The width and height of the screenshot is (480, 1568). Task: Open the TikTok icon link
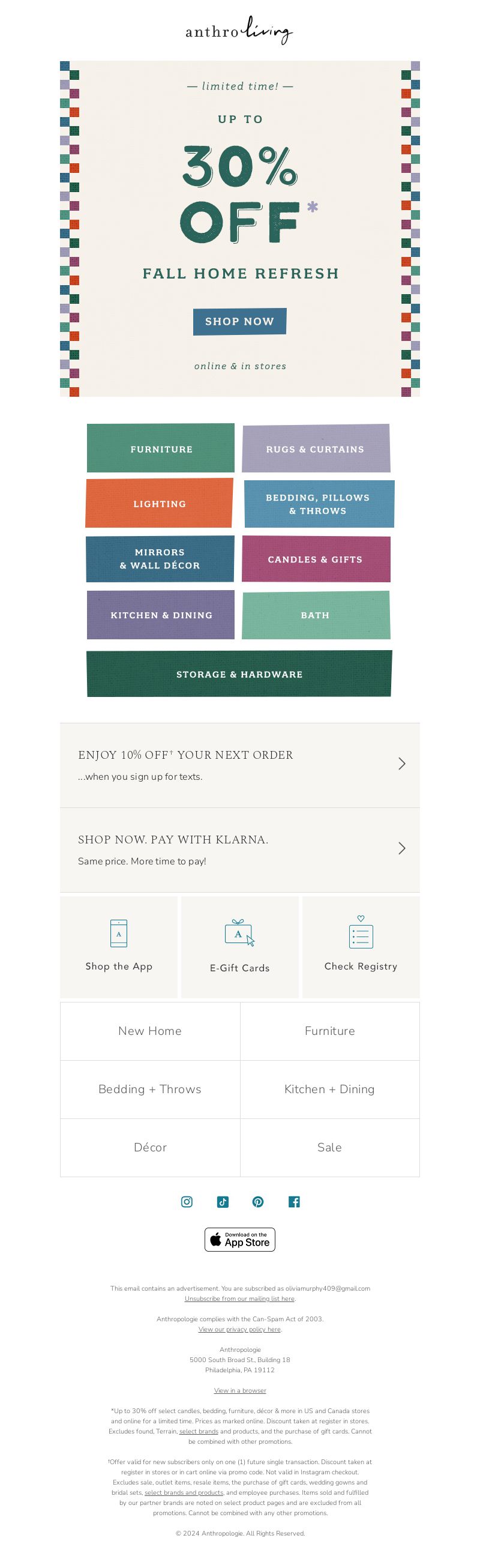[223, 1201]
